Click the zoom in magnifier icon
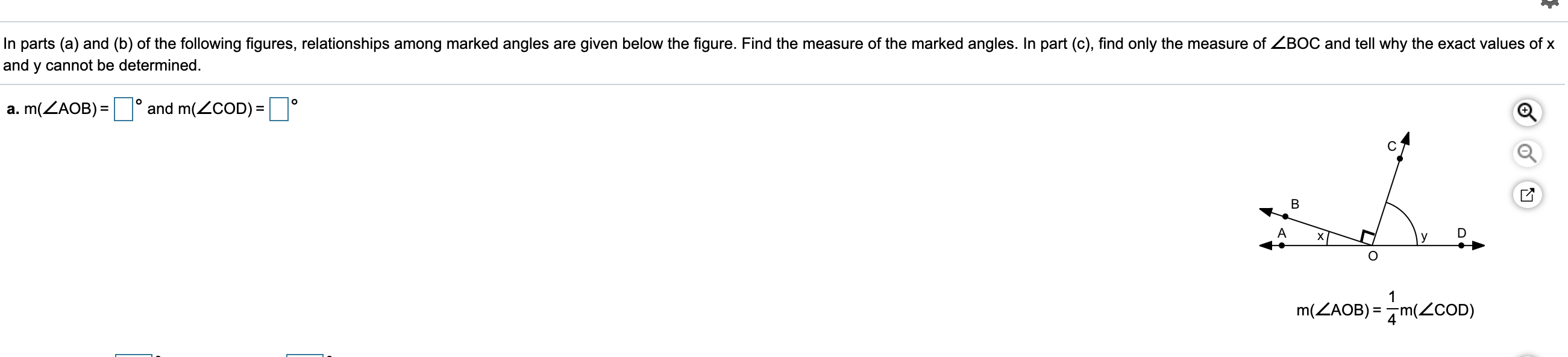The width and height of the screenshot is (1568, 357). point(1526,112)
